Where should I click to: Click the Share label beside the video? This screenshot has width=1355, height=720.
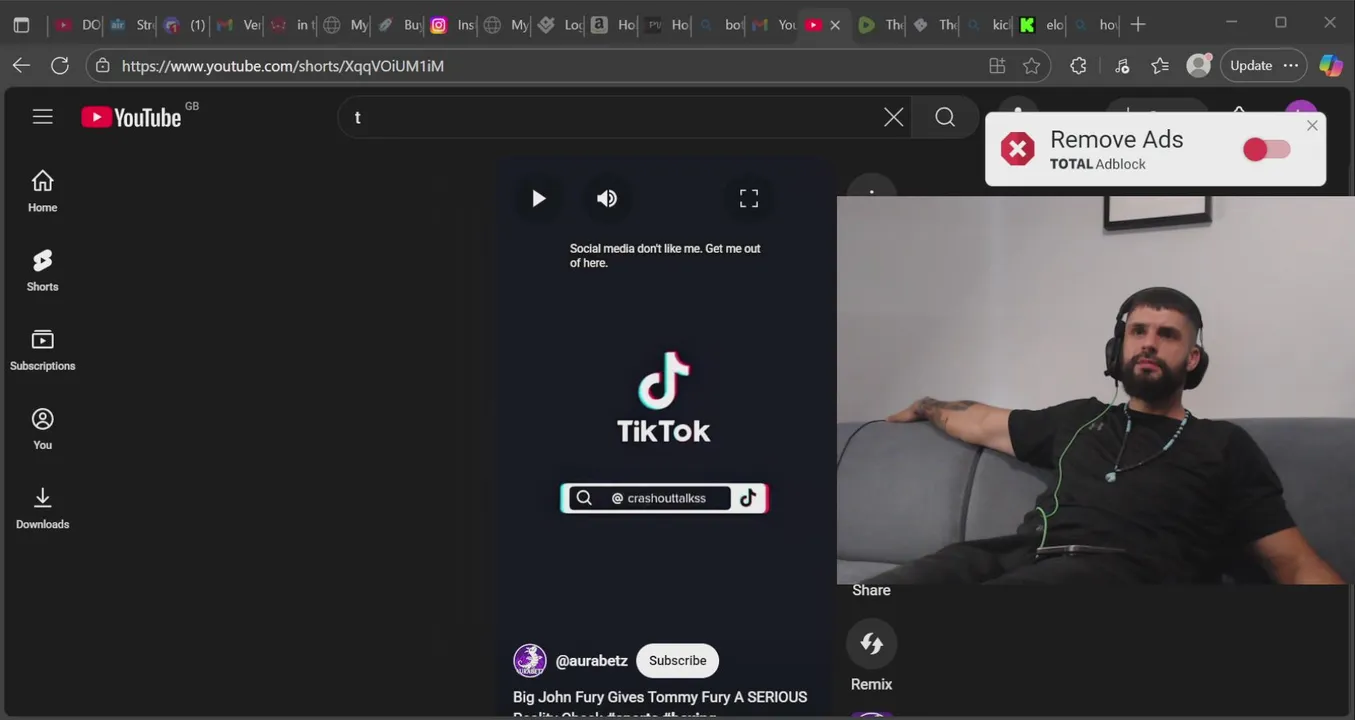[x=871, y=590]
